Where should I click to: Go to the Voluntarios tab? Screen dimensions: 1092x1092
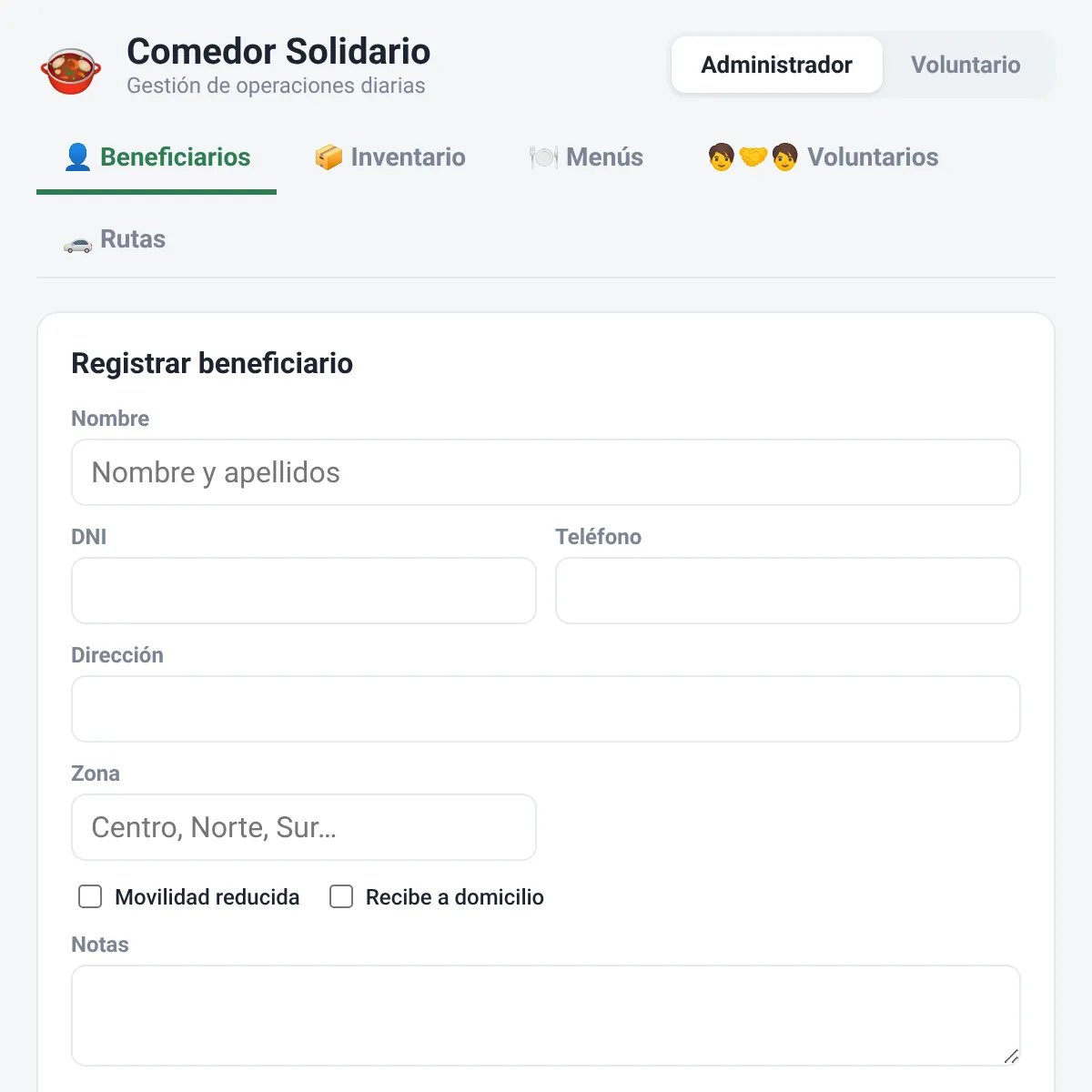823,157
